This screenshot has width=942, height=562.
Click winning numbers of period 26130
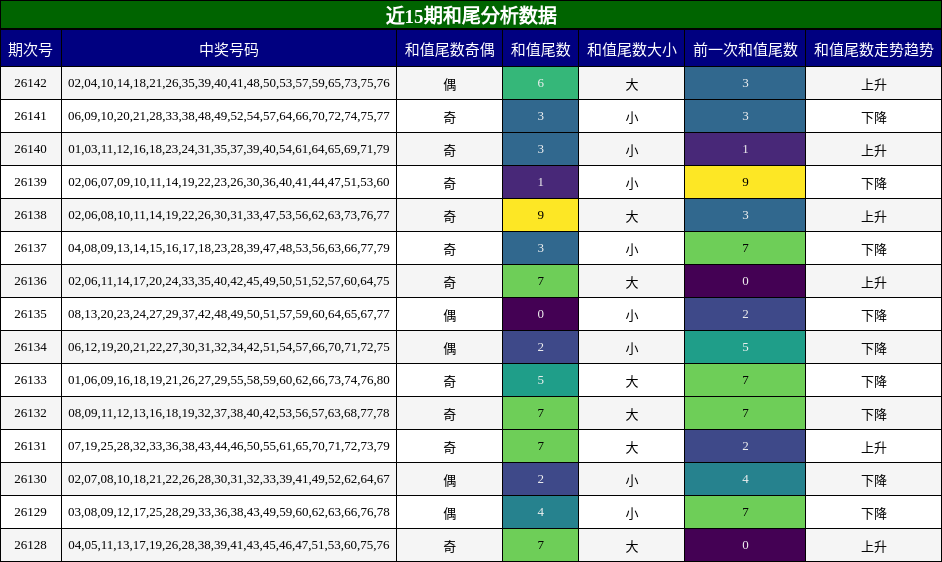click(229, 480)
